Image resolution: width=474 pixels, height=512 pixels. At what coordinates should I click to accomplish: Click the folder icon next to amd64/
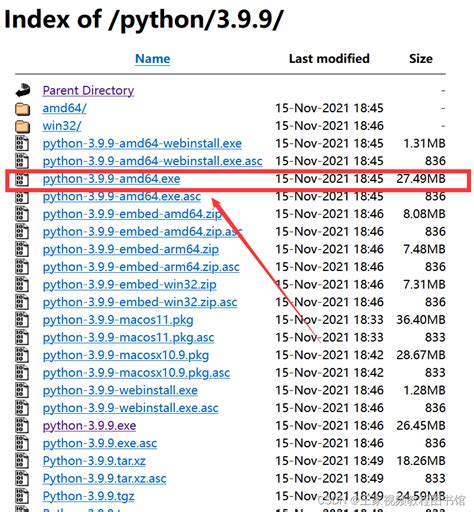(23, 109)
